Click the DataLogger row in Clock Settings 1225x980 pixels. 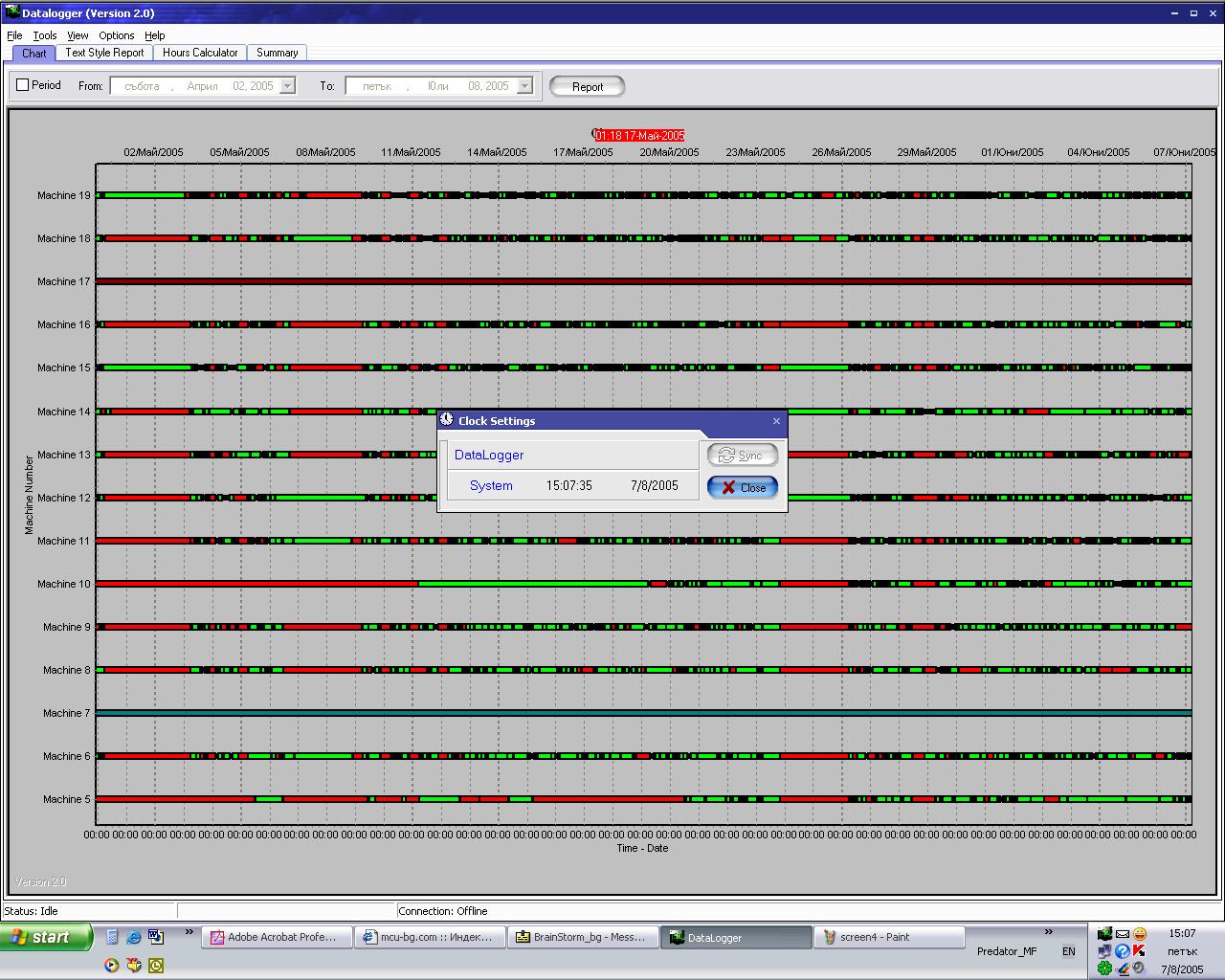click(573, 455)
